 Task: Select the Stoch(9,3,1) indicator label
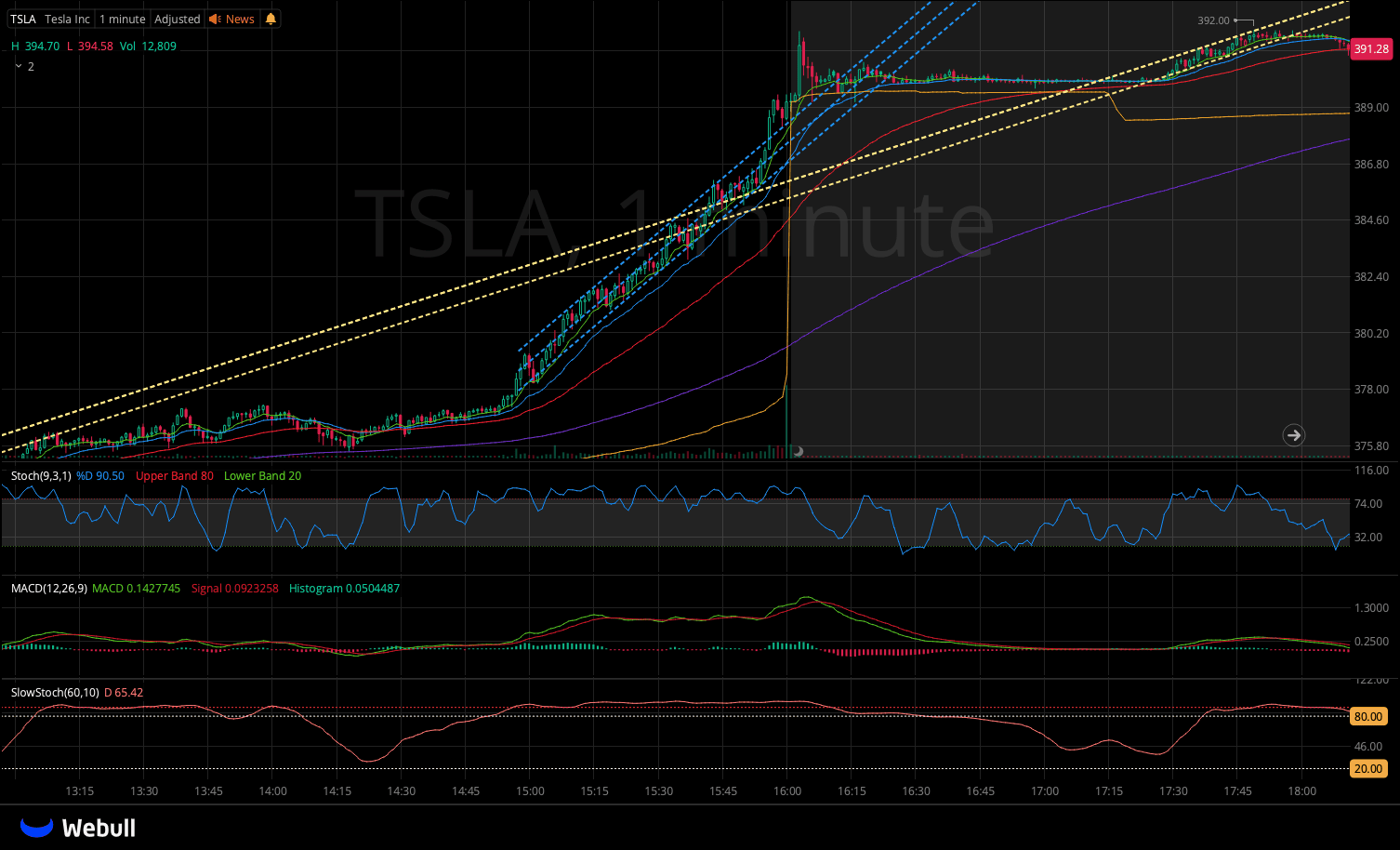pos(41,475)
